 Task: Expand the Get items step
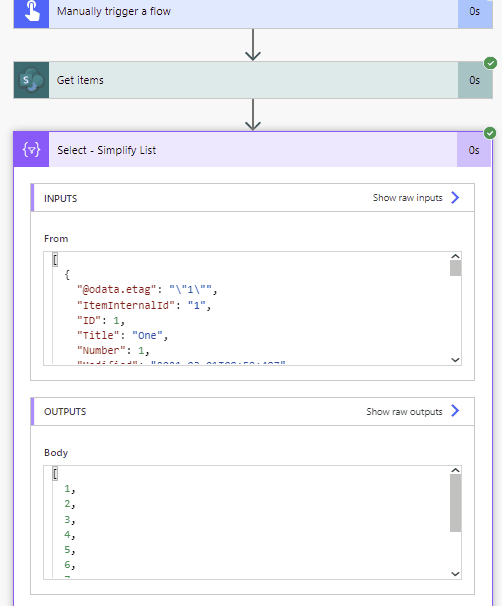click(x=253, y=80)
